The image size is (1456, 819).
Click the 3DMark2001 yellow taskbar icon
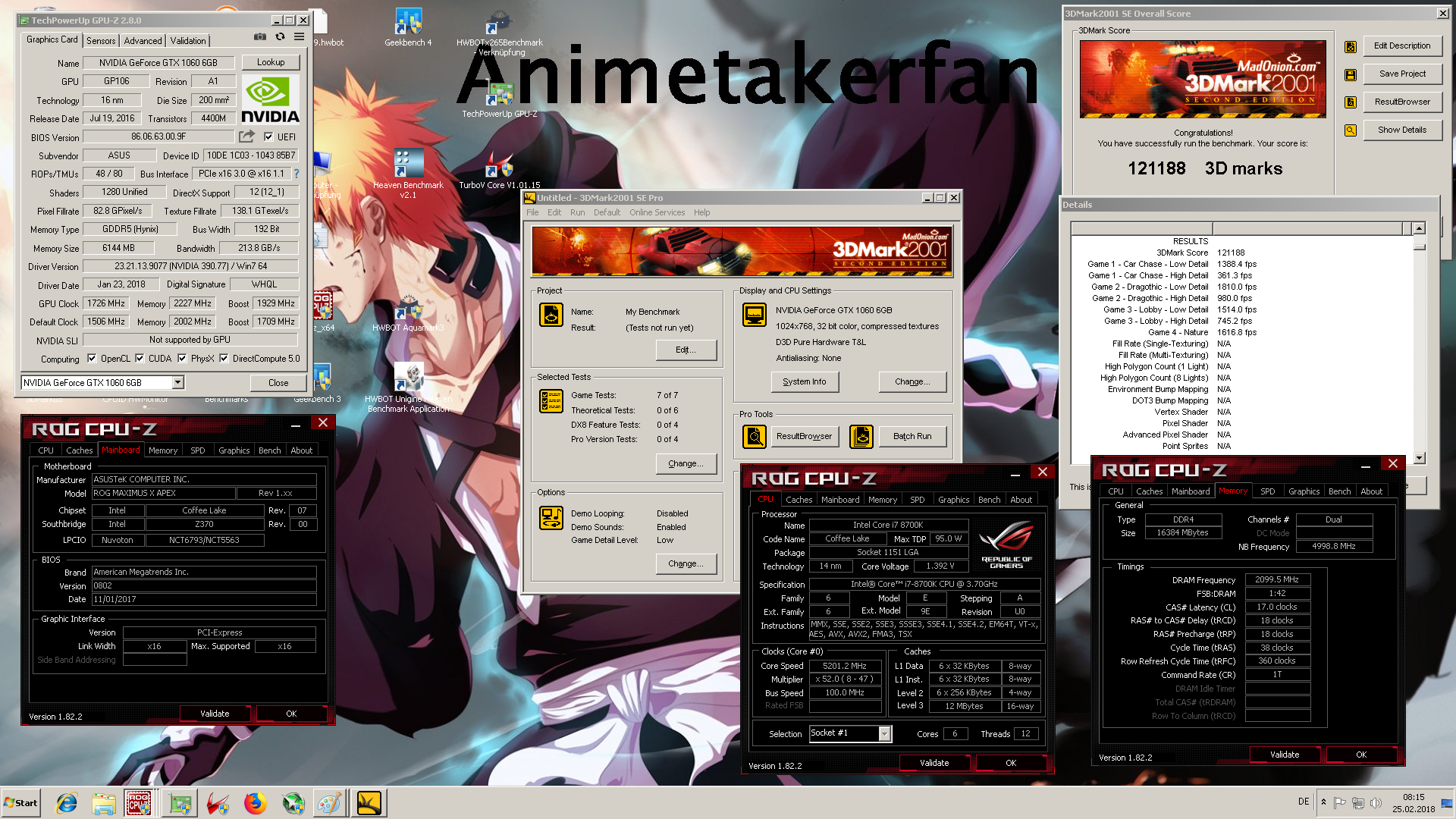pyautogui.click(x=369, y=803)
